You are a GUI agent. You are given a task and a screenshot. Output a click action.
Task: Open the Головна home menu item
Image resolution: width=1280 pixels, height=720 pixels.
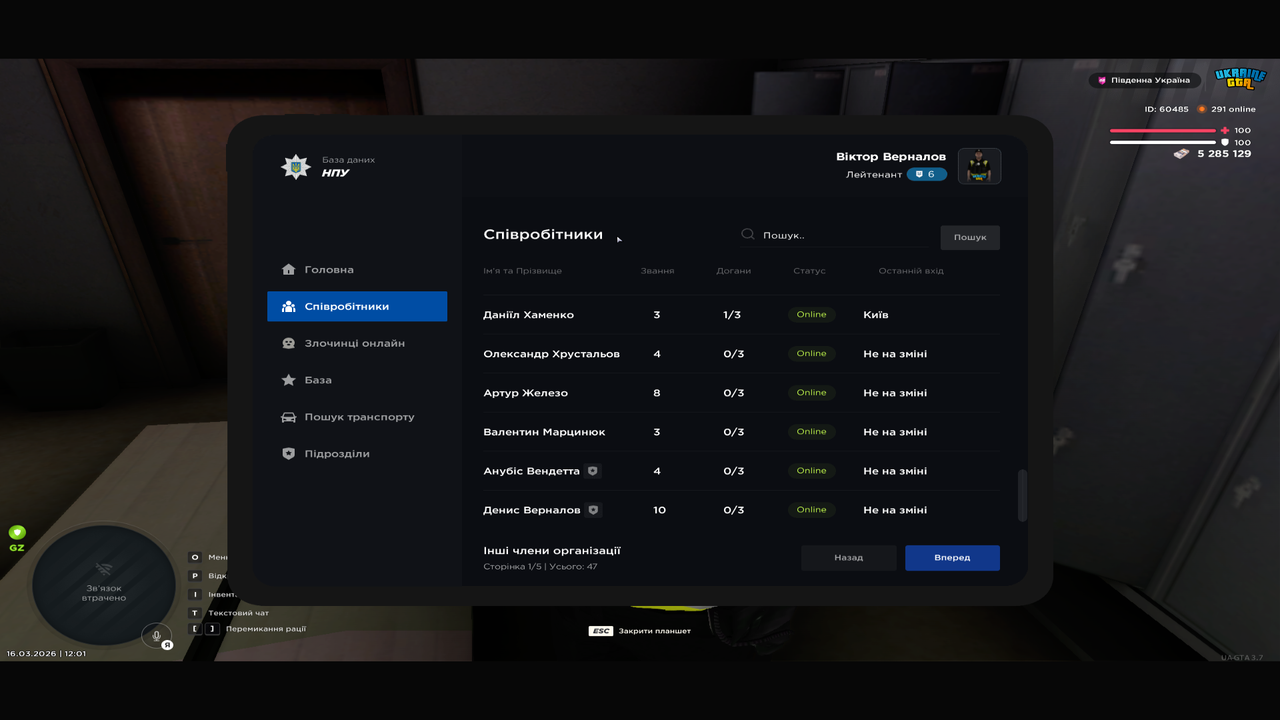pyautogui.click(x=357, y=270)
